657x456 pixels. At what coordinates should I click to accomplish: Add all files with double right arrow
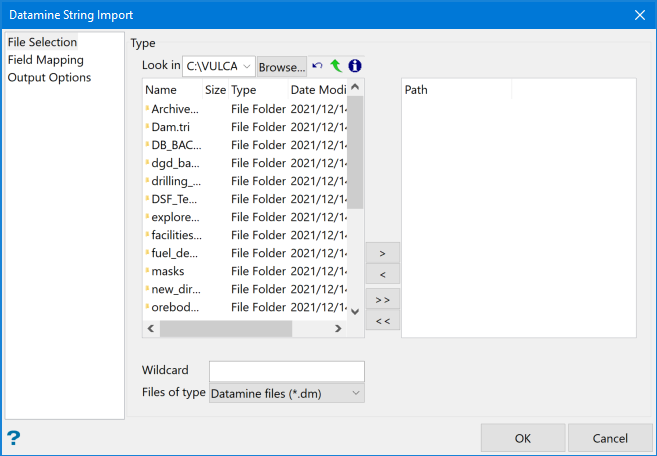pyautogui.click(x=383, y=299)
